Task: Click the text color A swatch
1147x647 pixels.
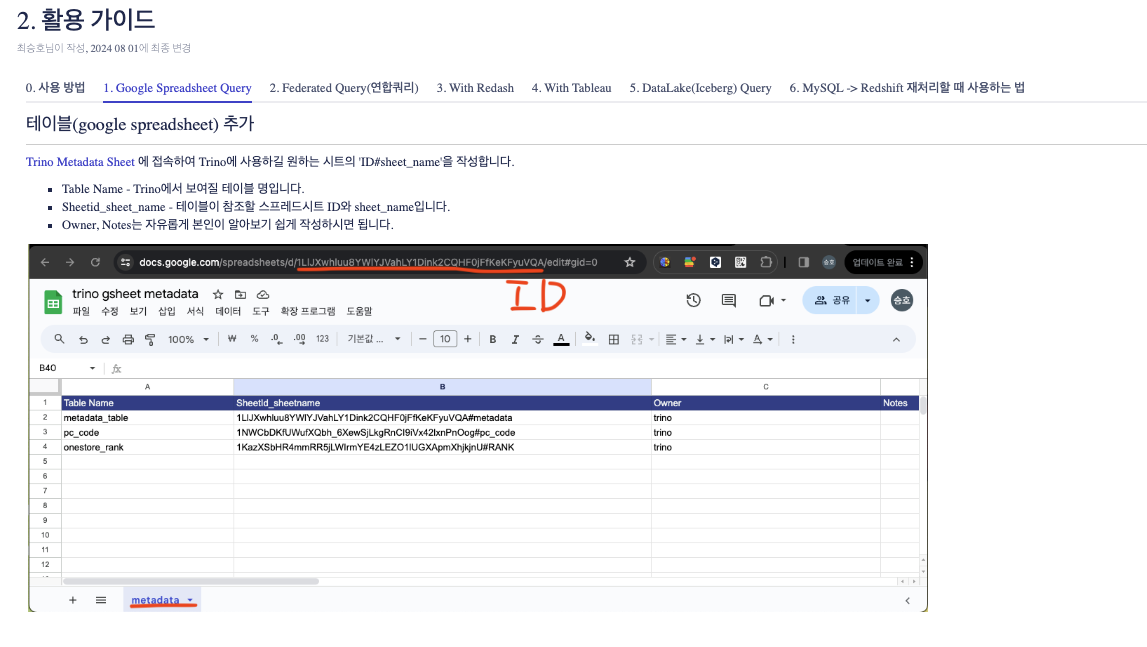Action: coord(561,340)
